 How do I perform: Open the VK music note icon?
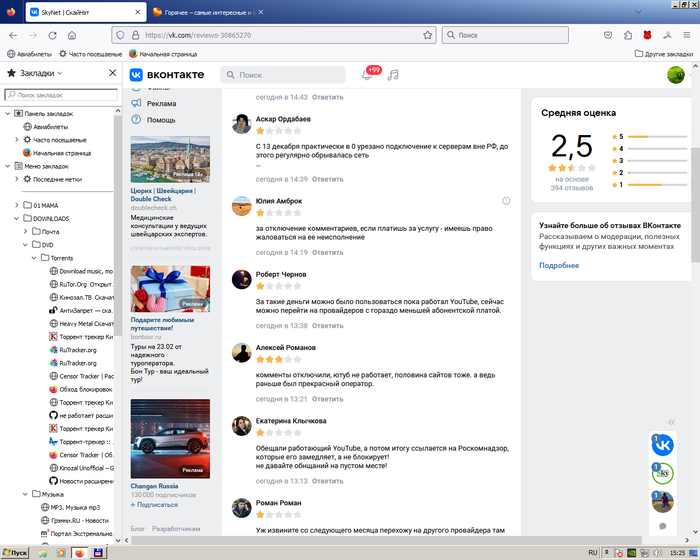pyautogui.click(x=393, y=75)
